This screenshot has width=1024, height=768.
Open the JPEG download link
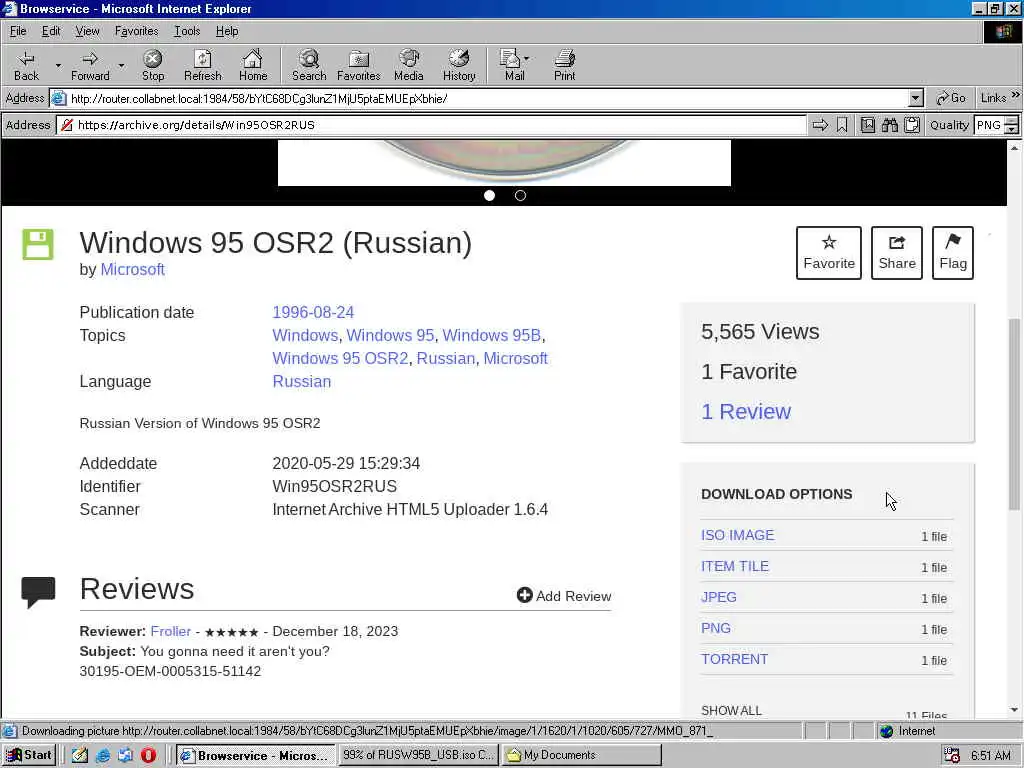pyautogui.click(x=718, y=597)
